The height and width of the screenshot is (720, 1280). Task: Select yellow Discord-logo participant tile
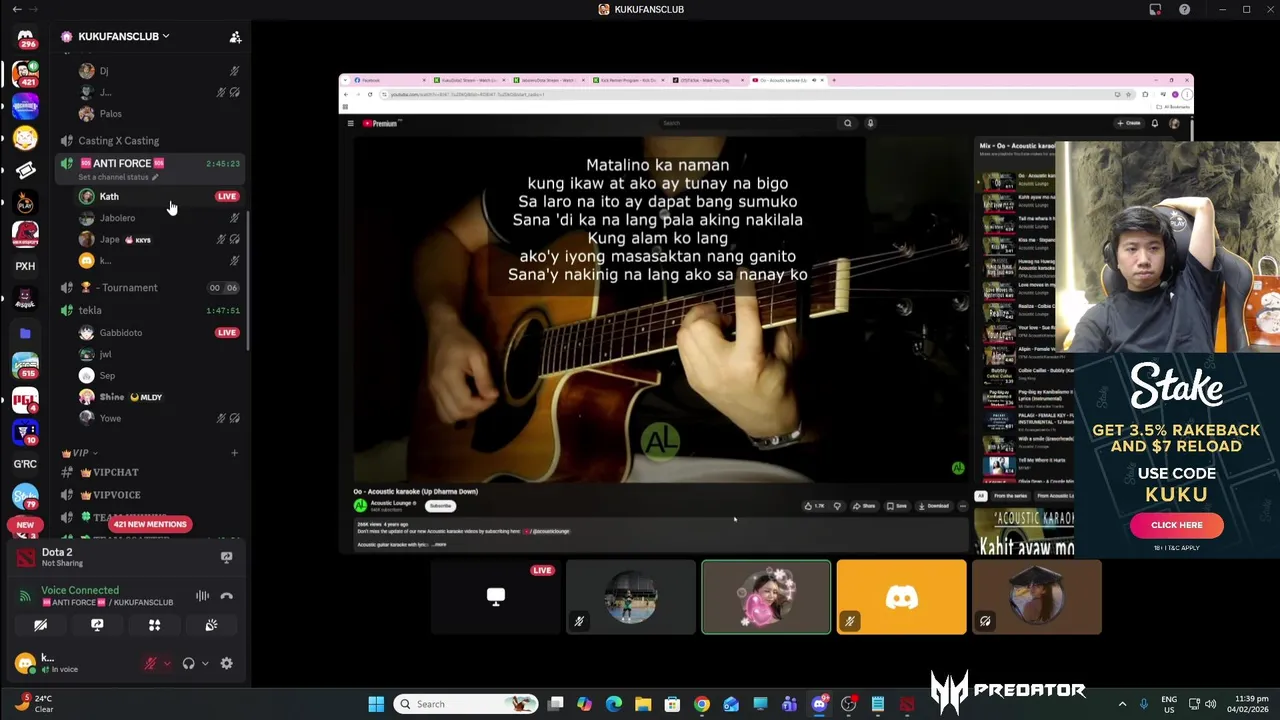coord(902,597)
